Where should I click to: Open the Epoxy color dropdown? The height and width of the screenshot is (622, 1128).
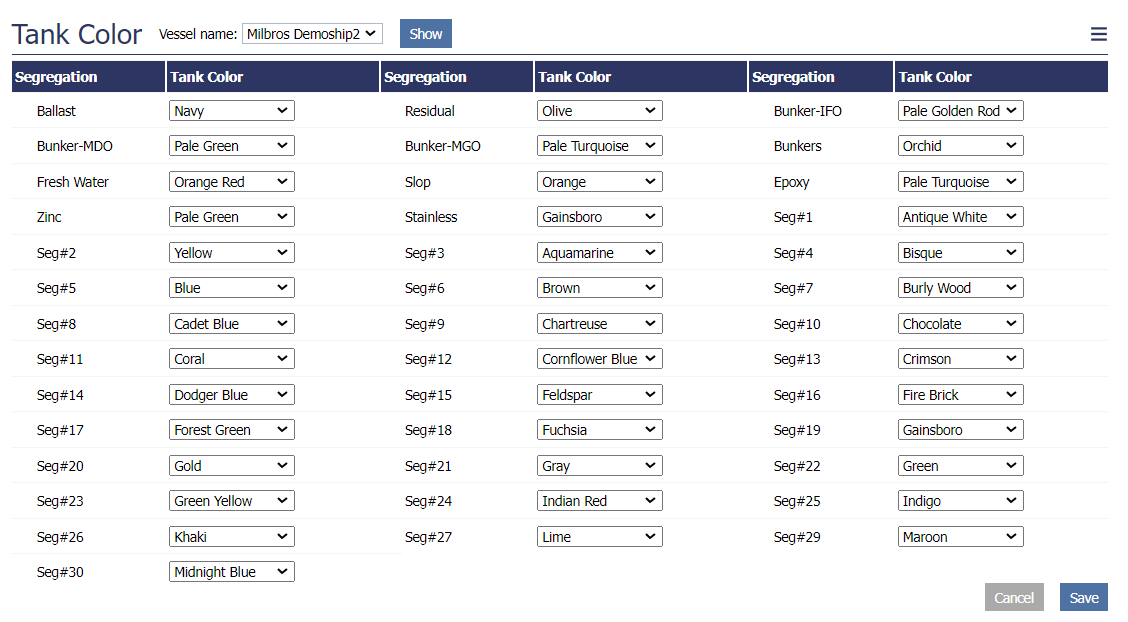point(960,182)
